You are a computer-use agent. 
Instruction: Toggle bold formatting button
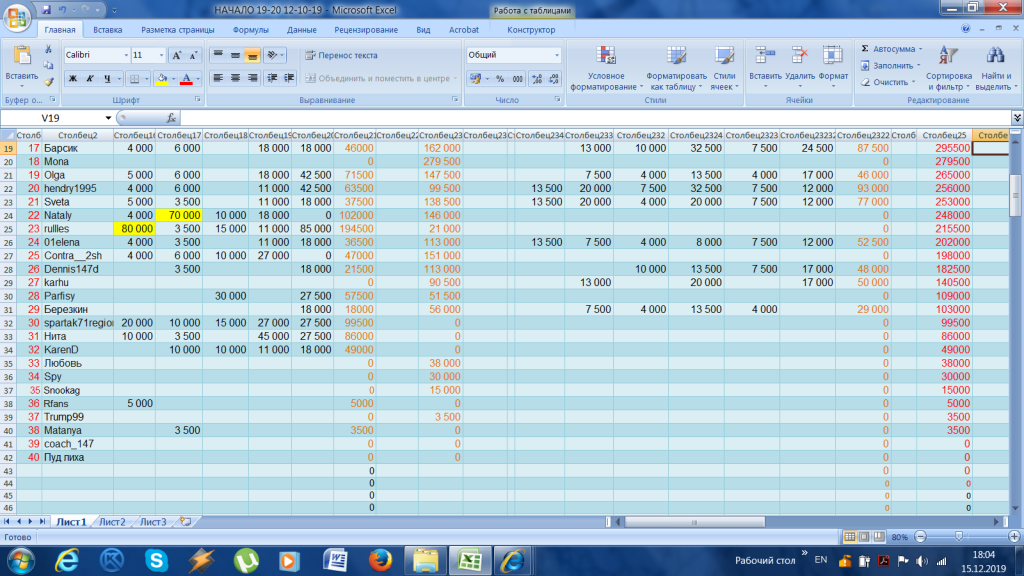tap(73, 78)
